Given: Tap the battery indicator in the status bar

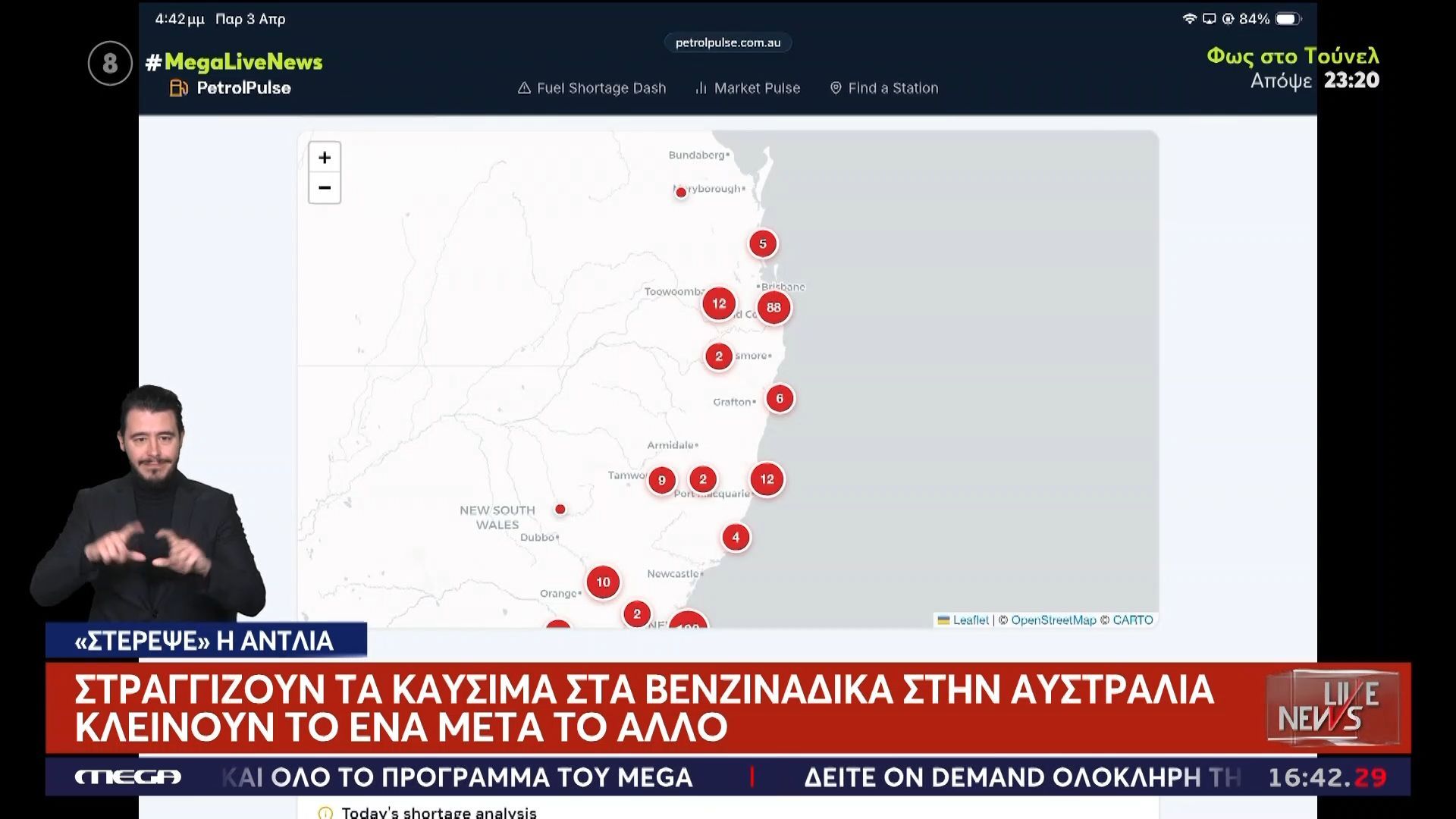Looking at the screenshot, I should (1288, 19).
